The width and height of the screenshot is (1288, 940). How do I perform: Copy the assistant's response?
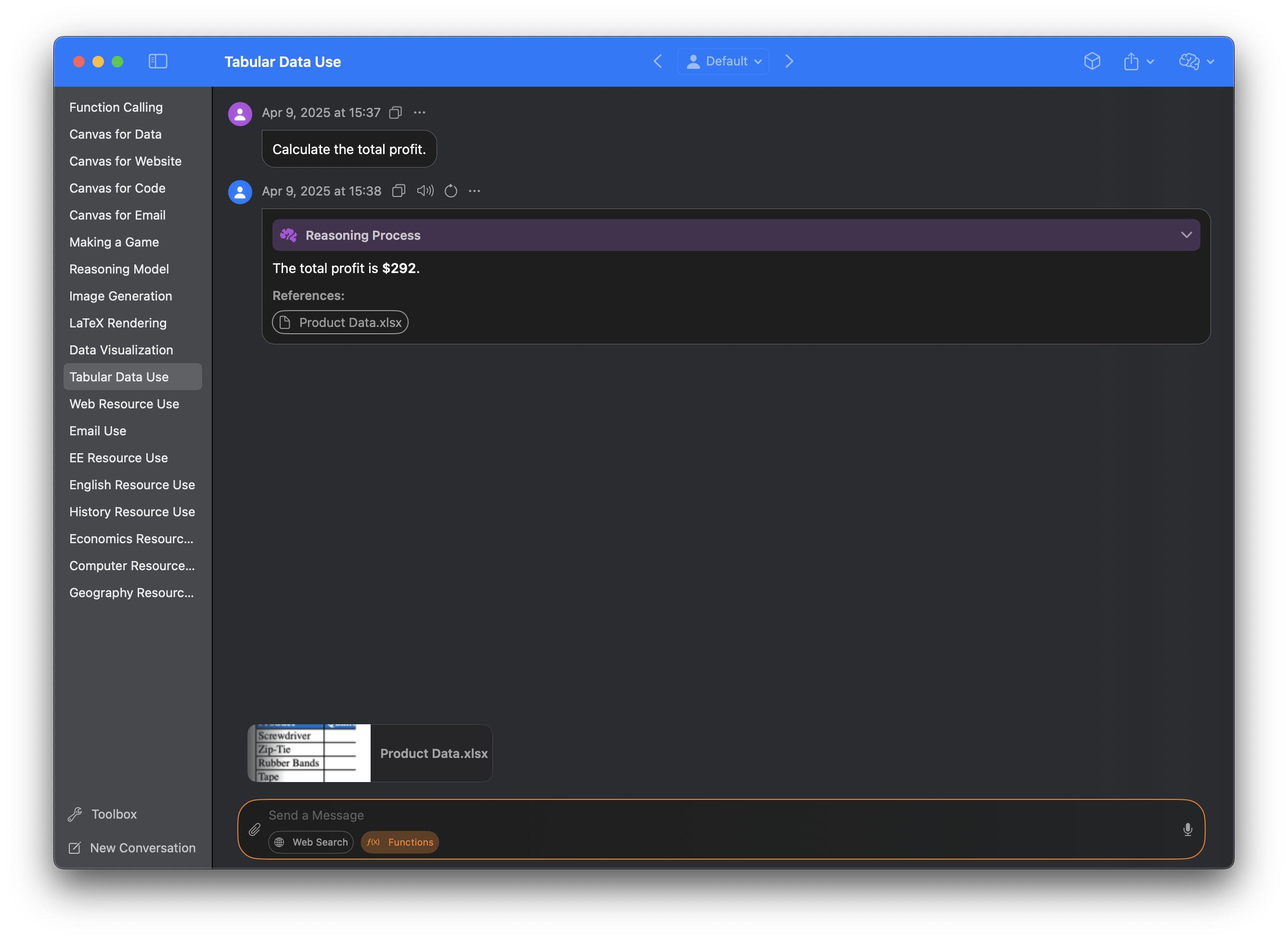click(x=399, y=191)
